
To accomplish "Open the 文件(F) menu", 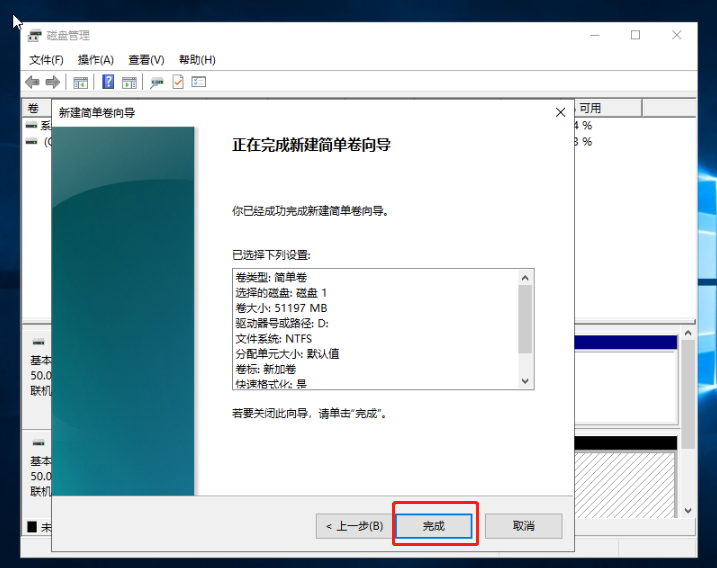I will coord(46,60).
